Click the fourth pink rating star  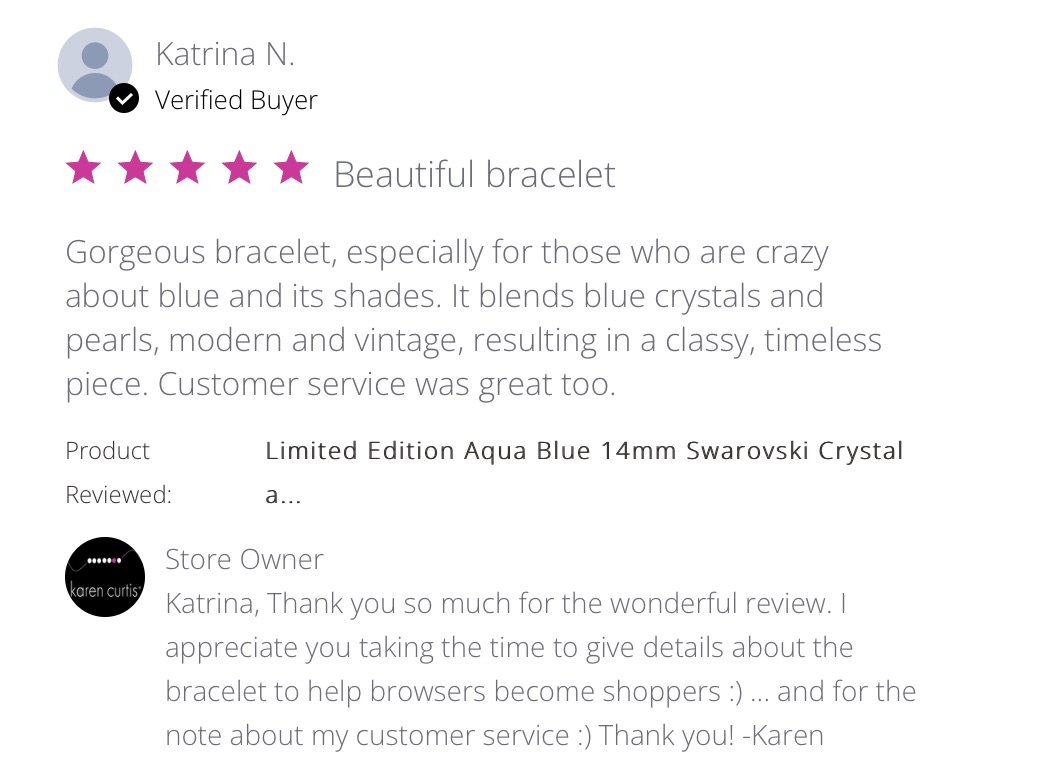click(239, 167)
